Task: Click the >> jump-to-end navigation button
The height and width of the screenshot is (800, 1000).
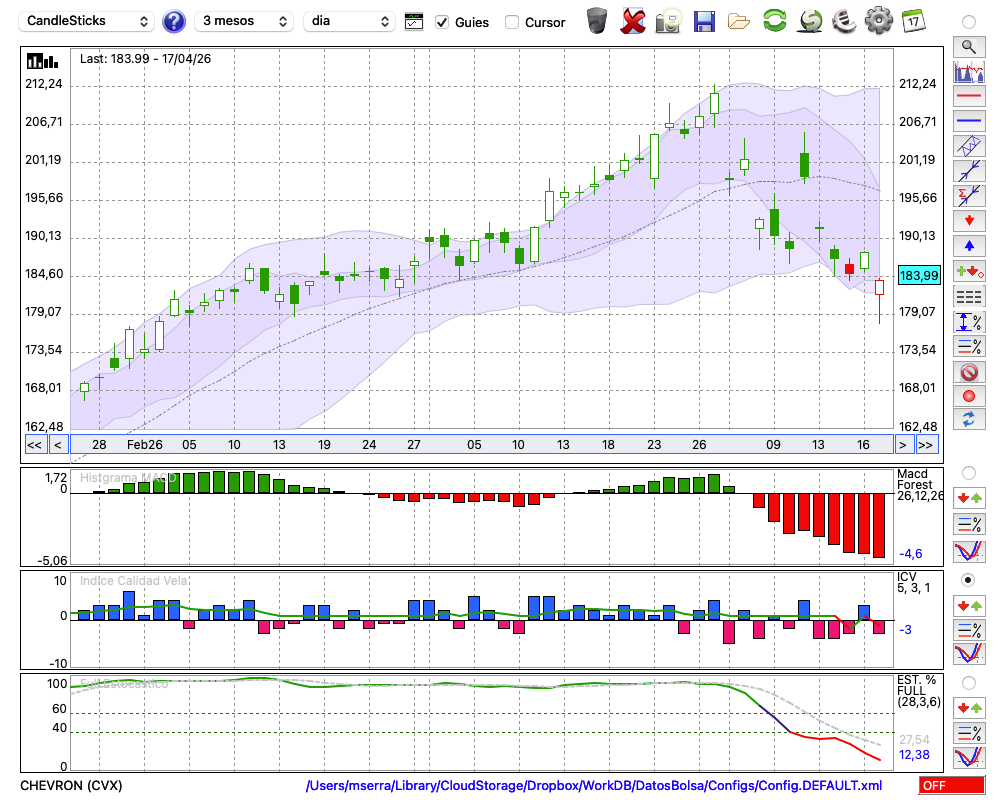Action: (925, 445)
